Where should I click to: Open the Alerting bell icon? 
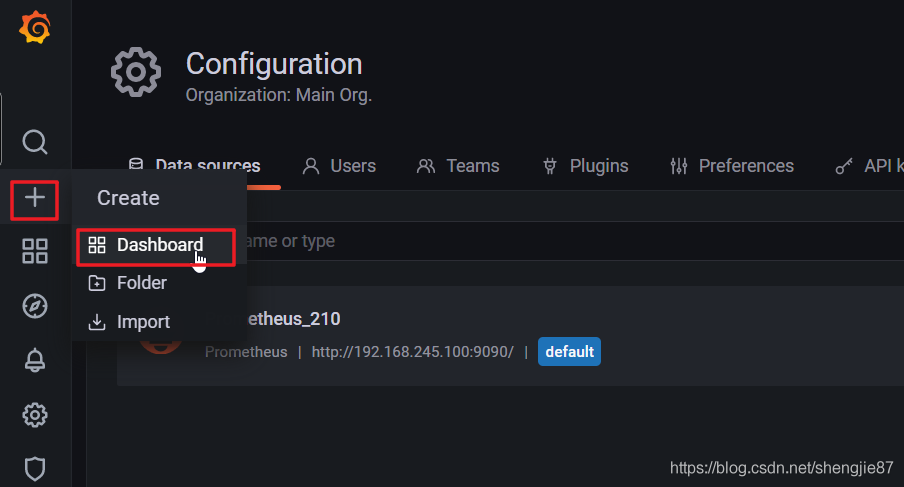[x=35, y=360]
